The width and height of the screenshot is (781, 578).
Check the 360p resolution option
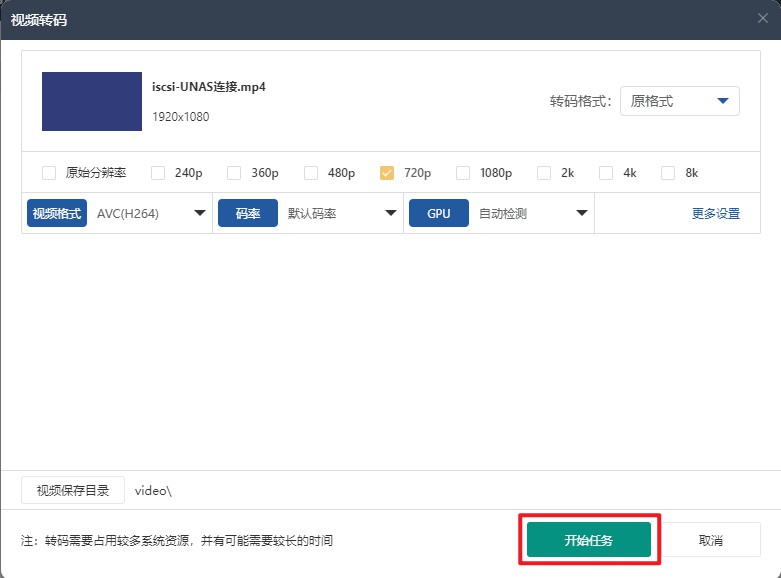click(234, 173)
